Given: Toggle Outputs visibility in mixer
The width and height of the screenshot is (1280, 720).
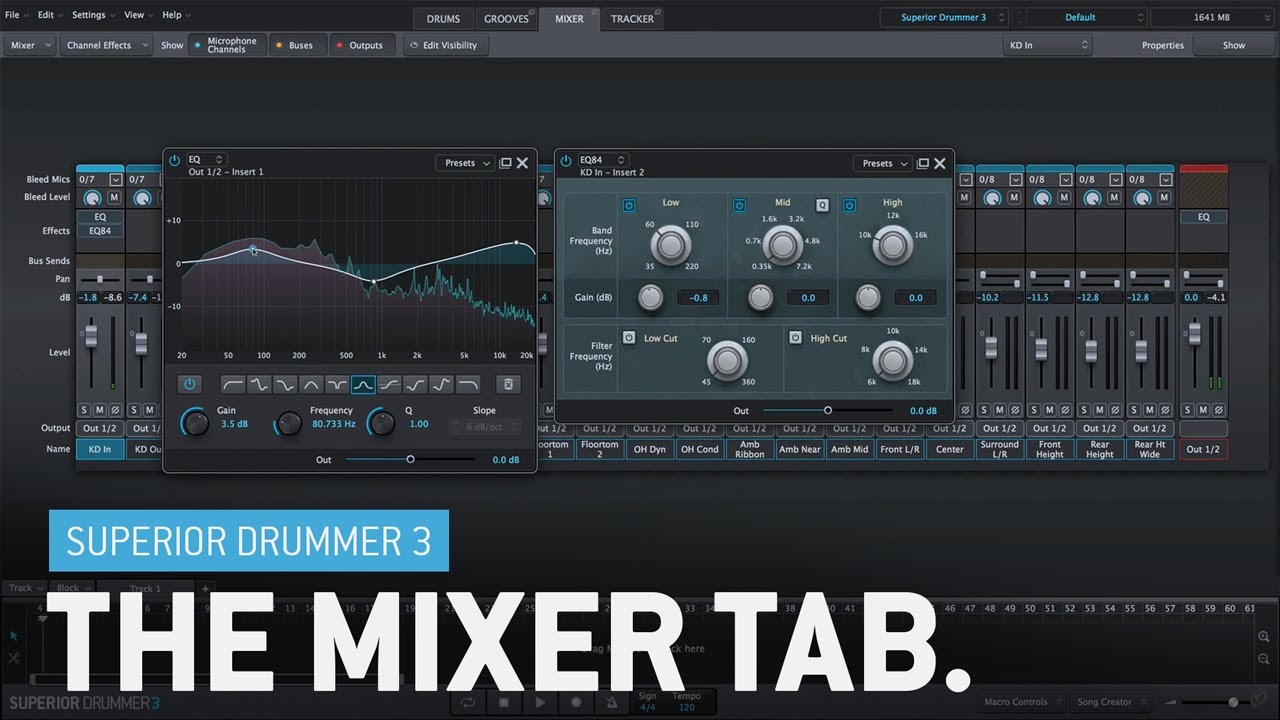Looking at the screenshot, I should click(361, 45).
